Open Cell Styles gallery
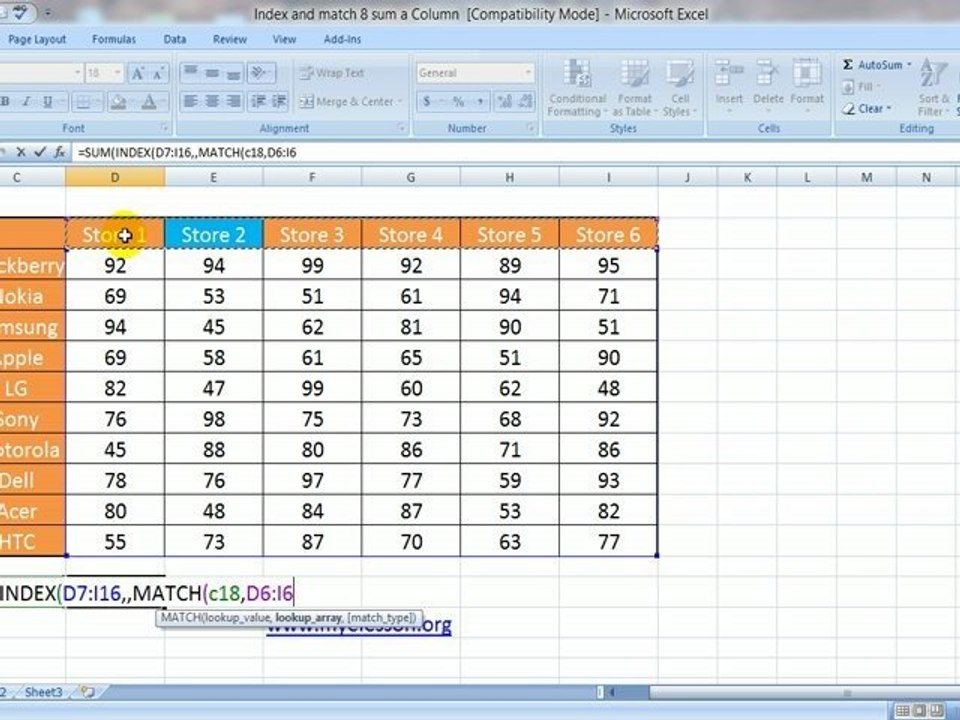 679,88
